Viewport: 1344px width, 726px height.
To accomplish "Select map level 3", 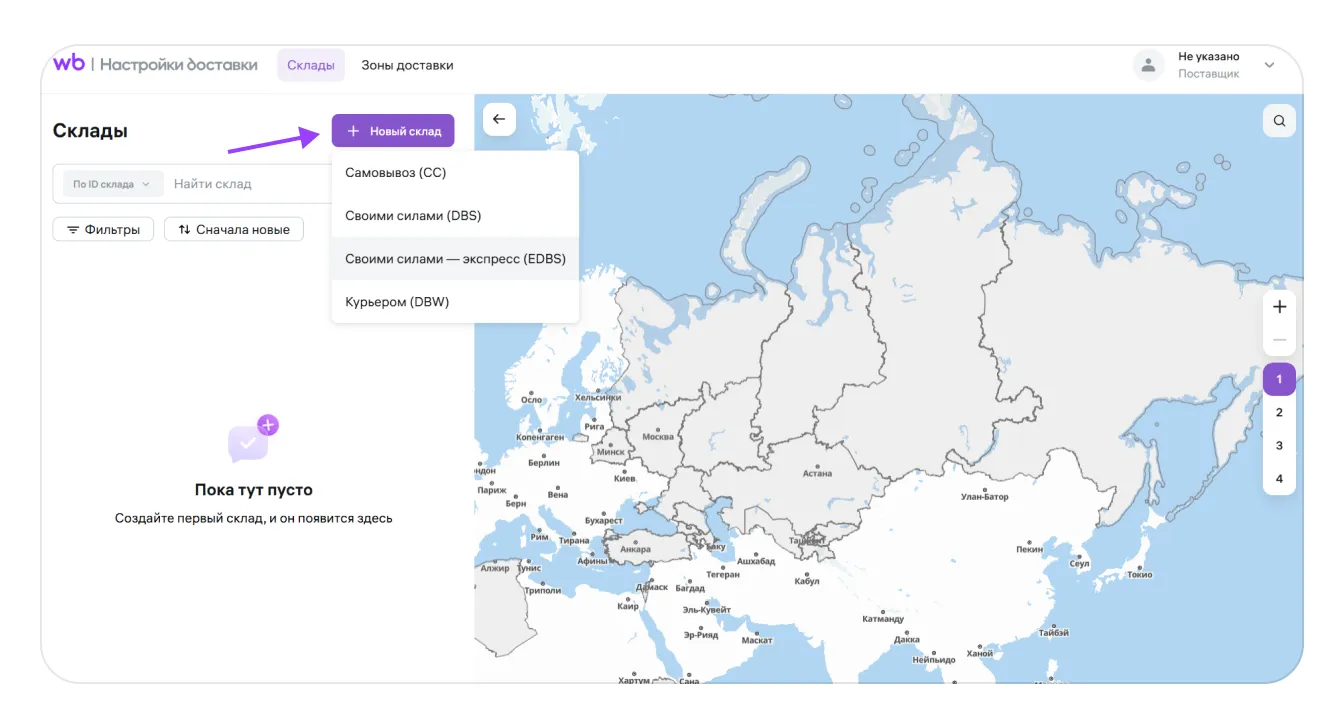I will click(x=1279, y=446).
